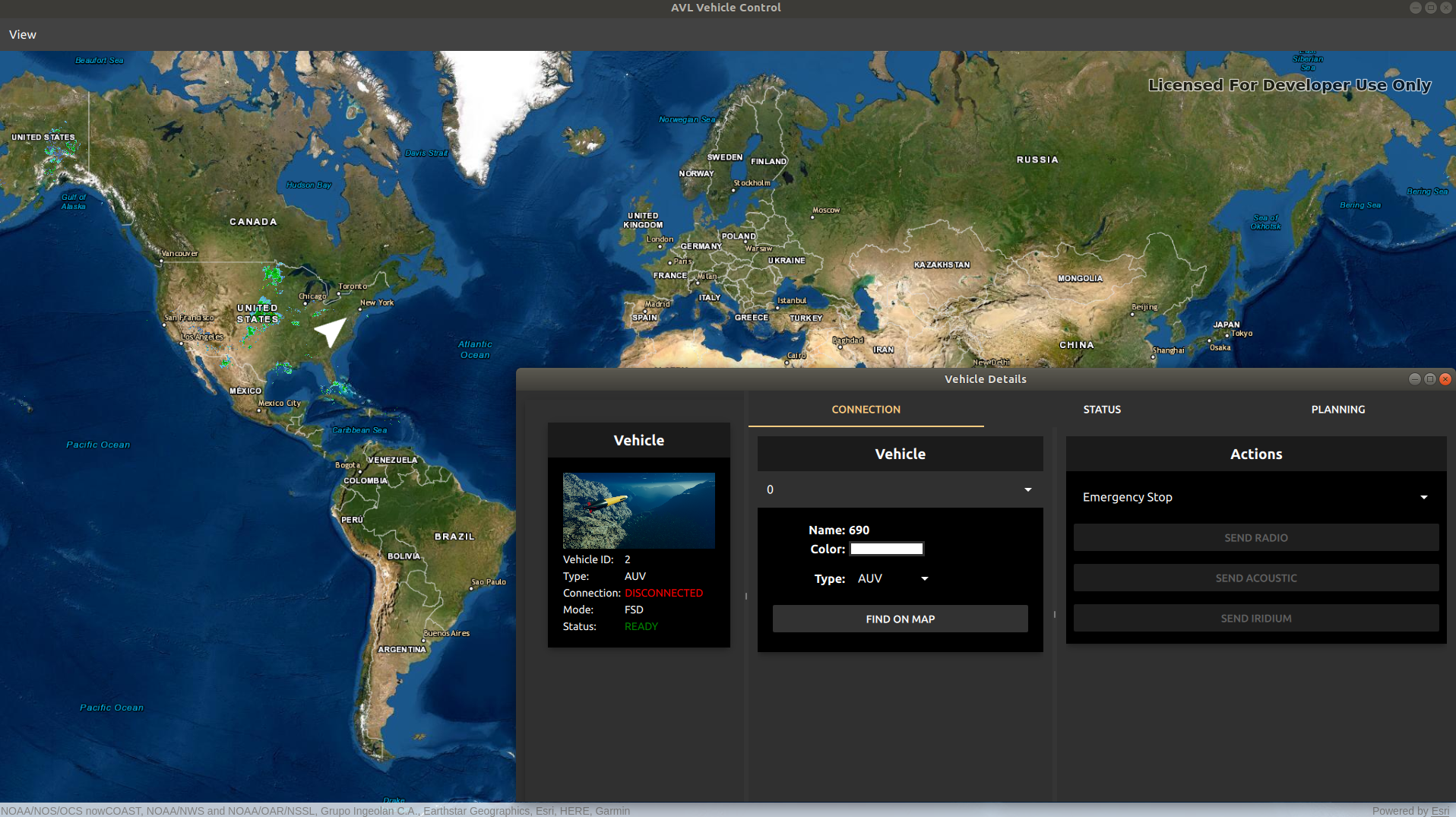Click the SEND IRIDIUM button
1456x817 pixels.
(x=1255, y=618)
